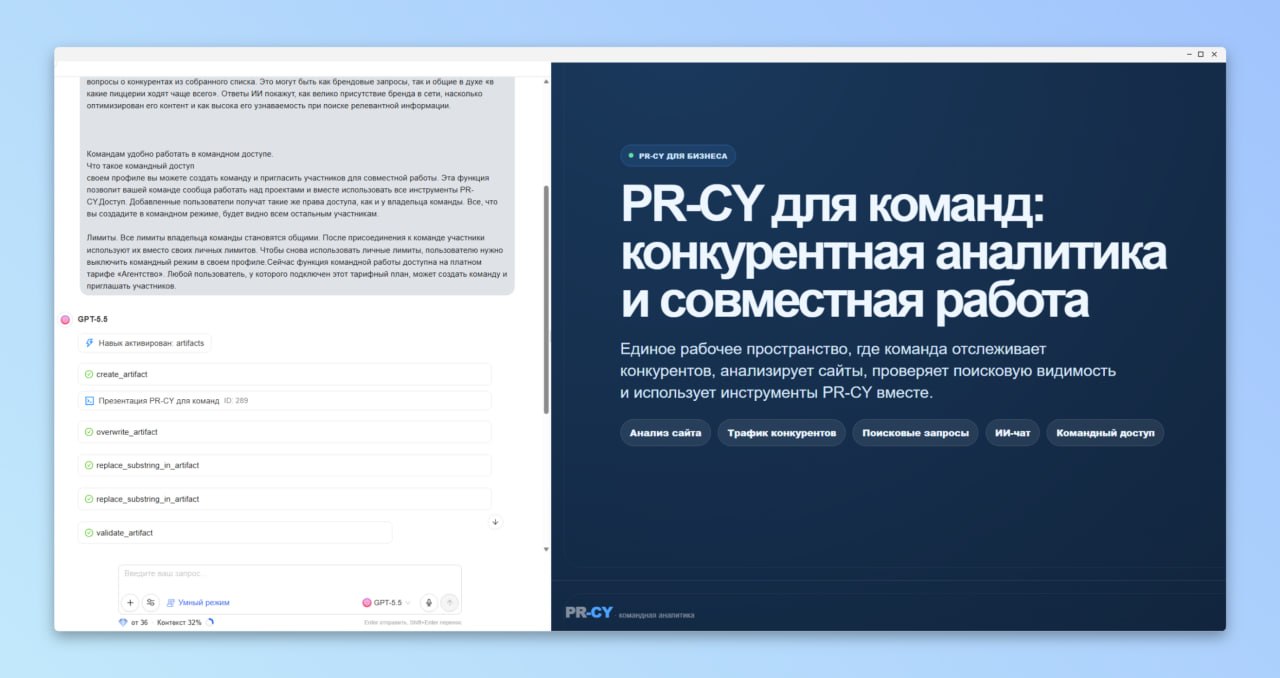Minimize the application window
This screenshot has height=678, width=1280.
[1187, 54]
